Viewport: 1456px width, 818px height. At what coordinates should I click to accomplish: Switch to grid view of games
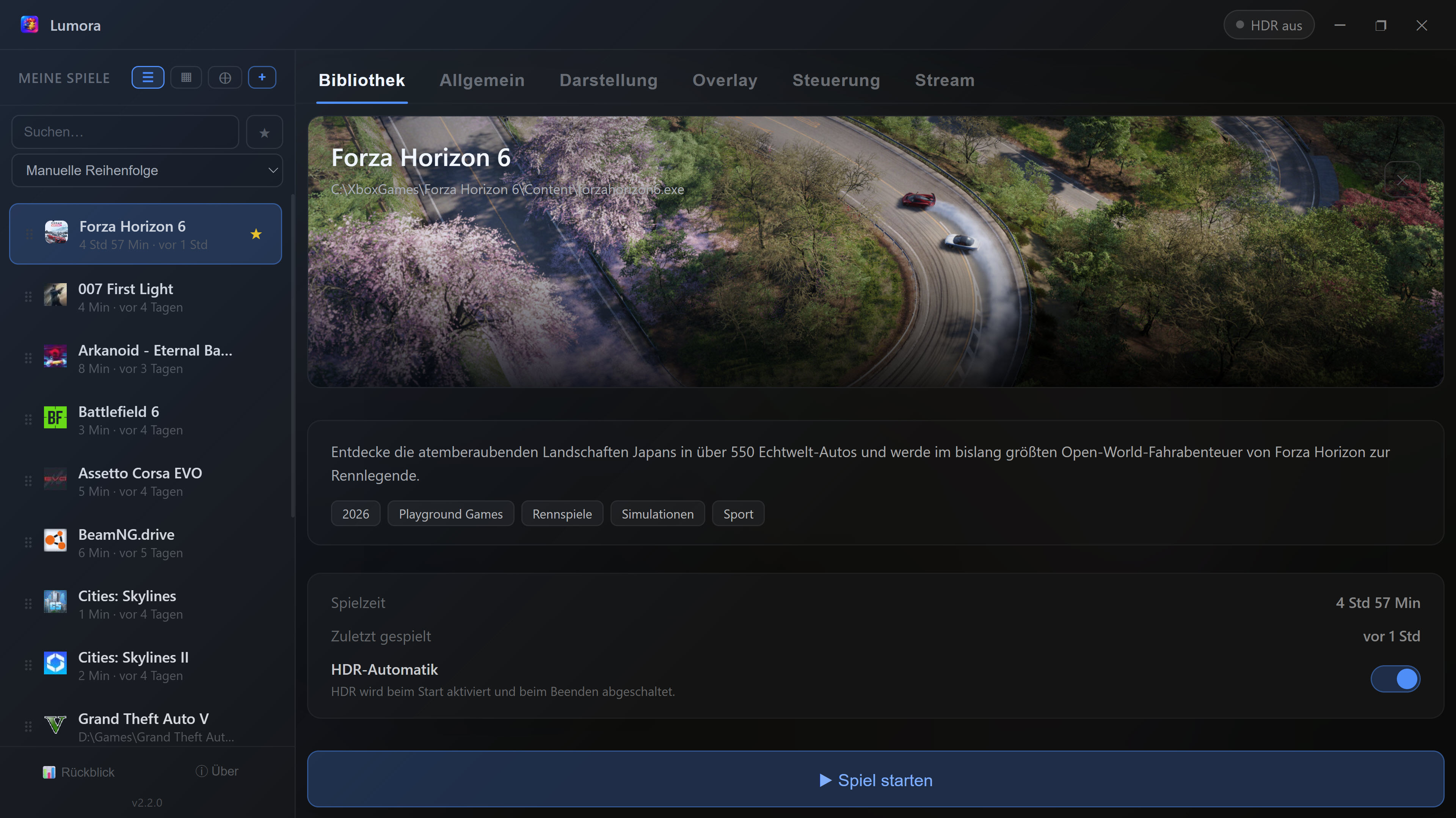tap(186, 77)
